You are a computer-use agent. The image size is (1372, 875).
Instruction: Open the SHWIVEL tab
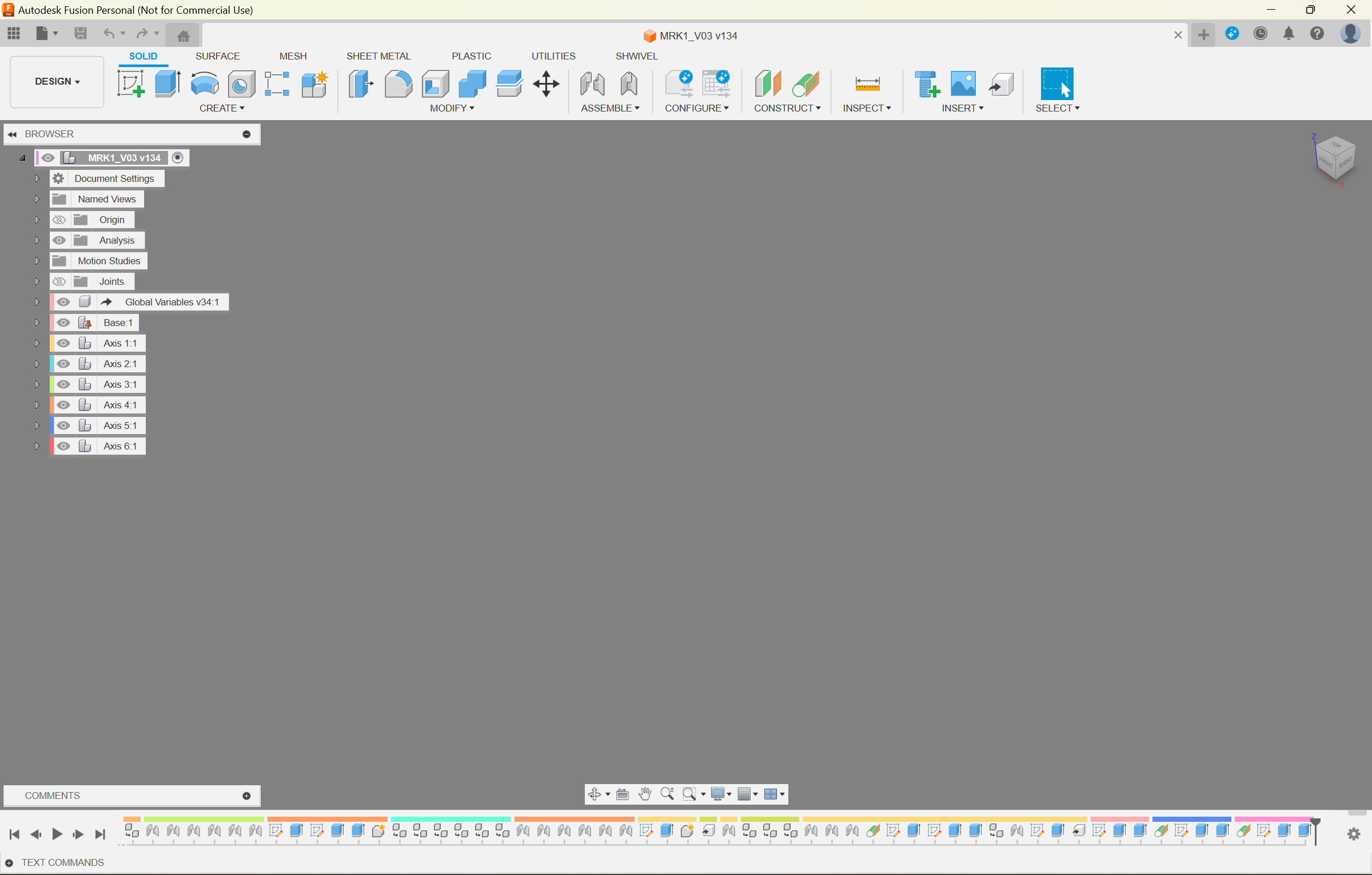[x=636, y=56]
